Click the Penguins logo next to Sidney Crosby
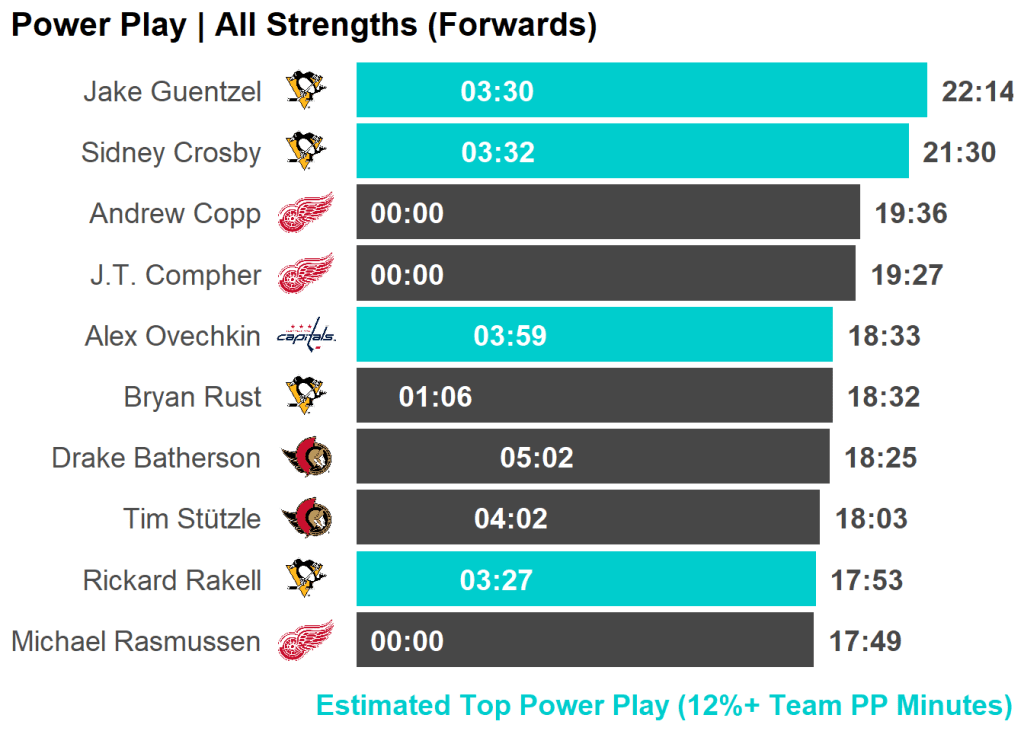Image resolution: width=1024 pixels, height=731 pixels. (x=306, y=152)
